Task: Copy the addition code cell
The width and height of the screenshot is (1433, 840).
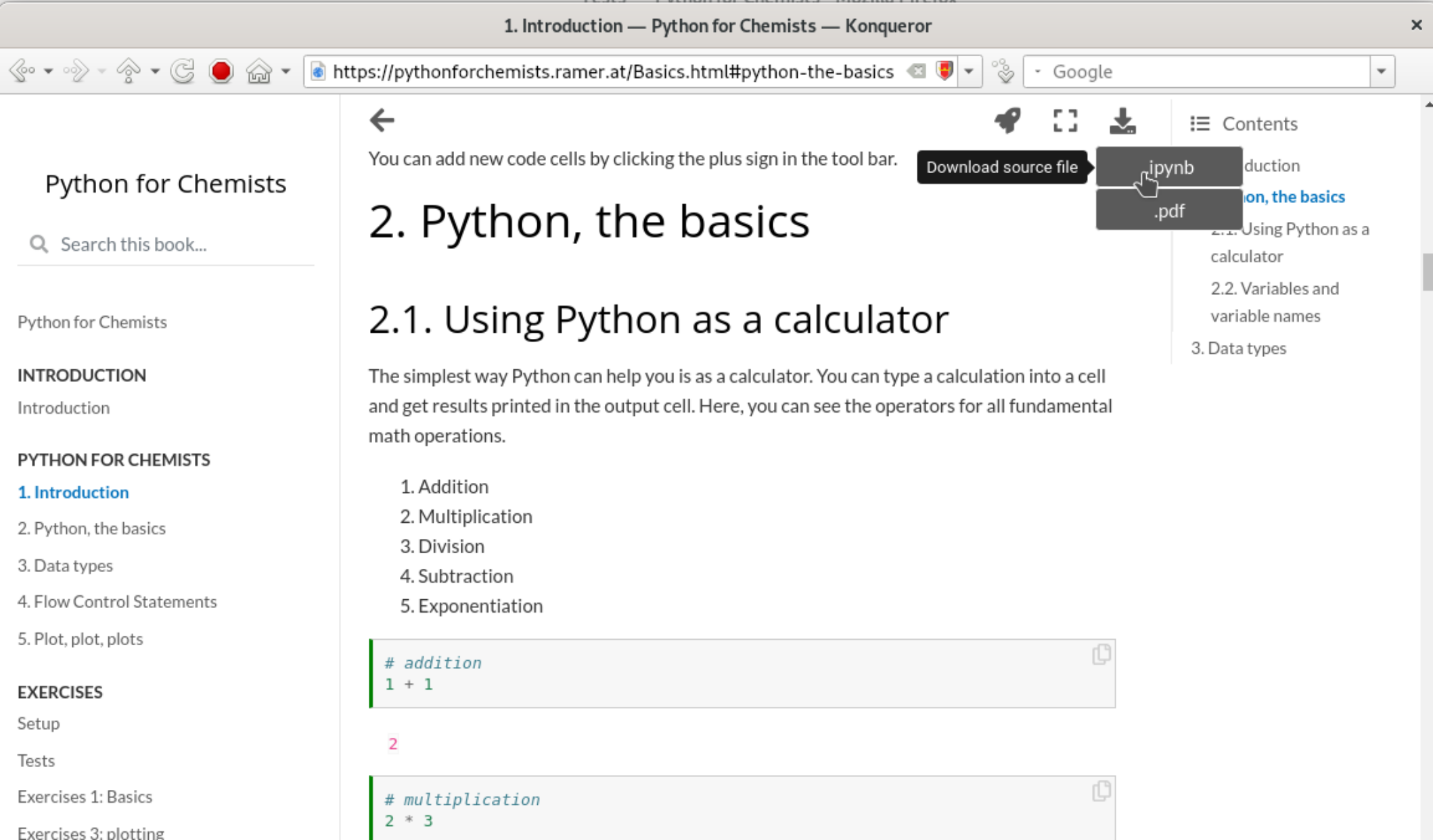Action: pos(1101,655)
